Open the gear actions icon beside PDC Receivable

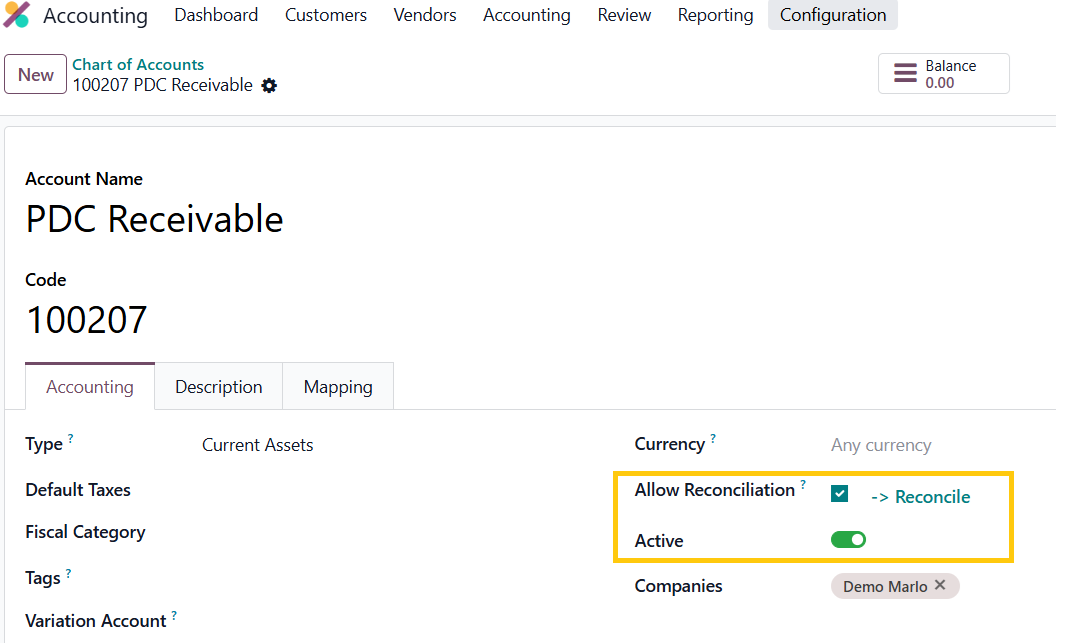click(269, 86)
